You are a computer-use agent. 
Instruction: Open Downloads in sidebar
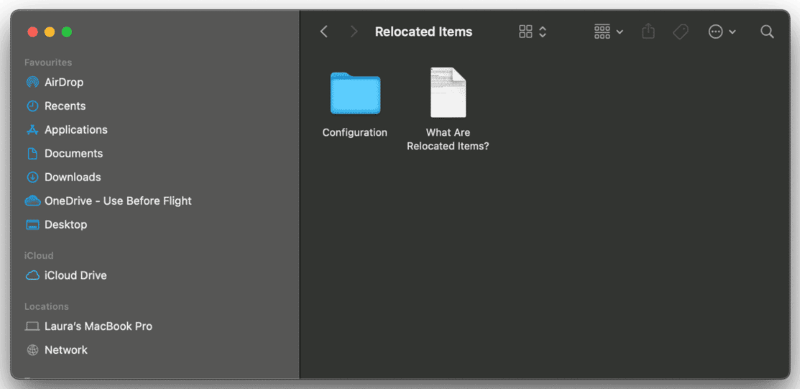(x=72, y=177)
